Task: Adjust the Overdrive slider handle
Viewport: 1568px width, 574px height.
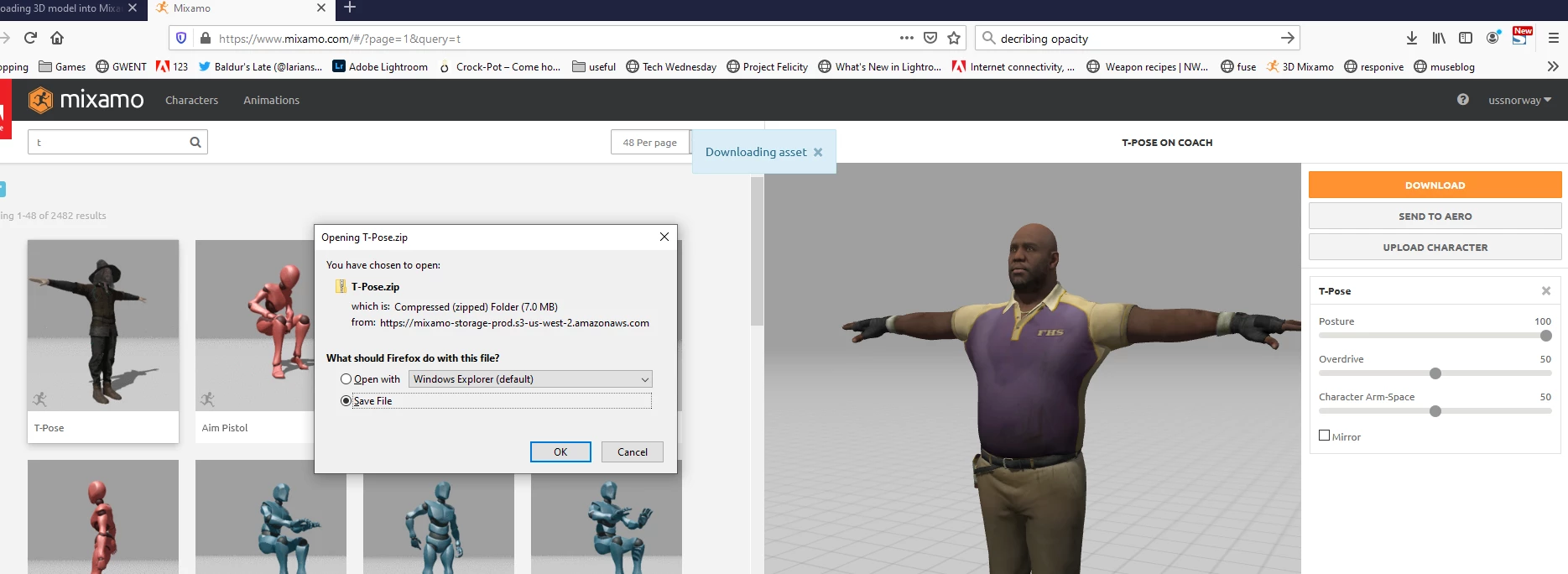Action: (1435, 373)
